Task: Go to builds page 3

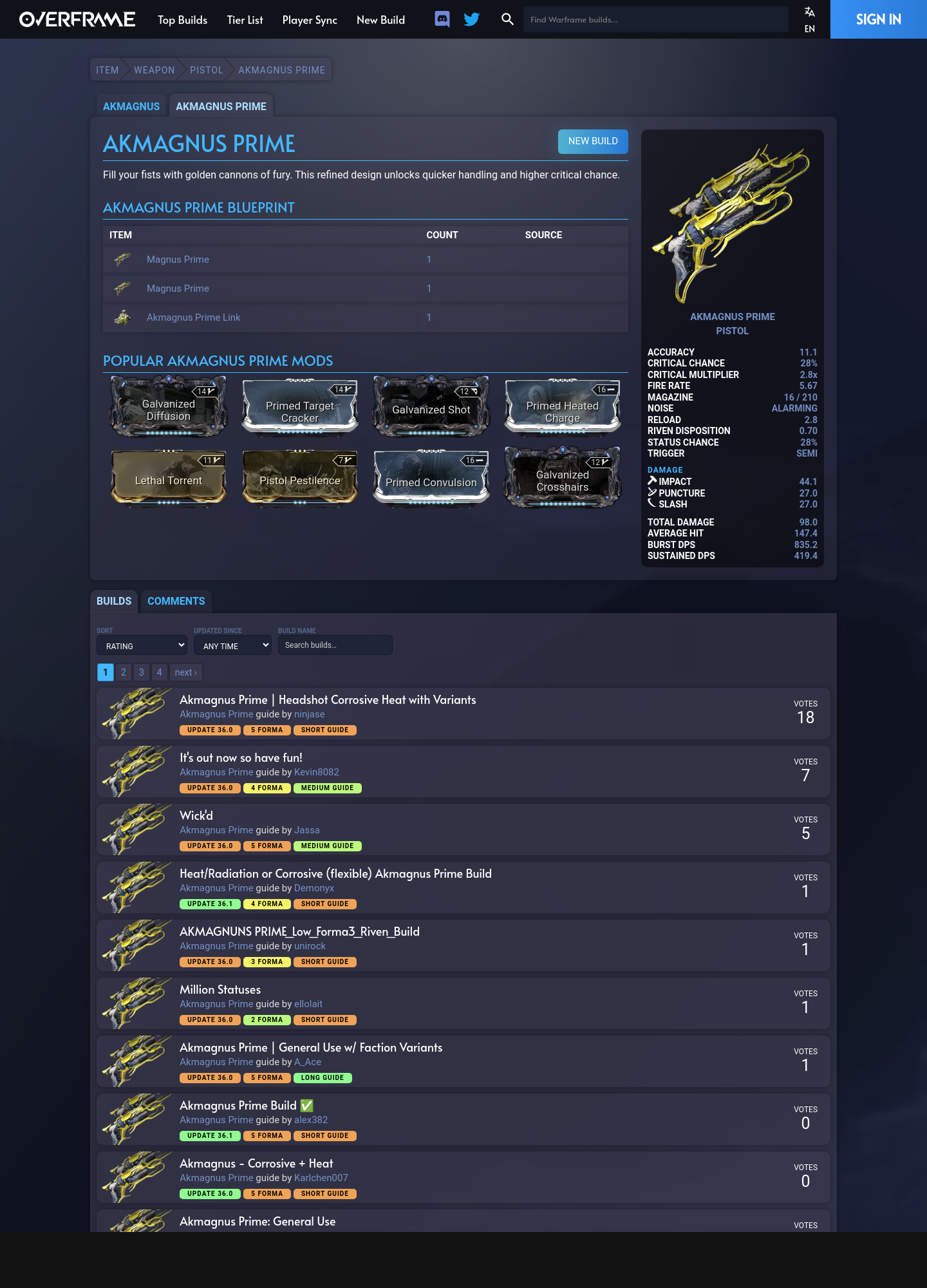Action: point(142,672)
